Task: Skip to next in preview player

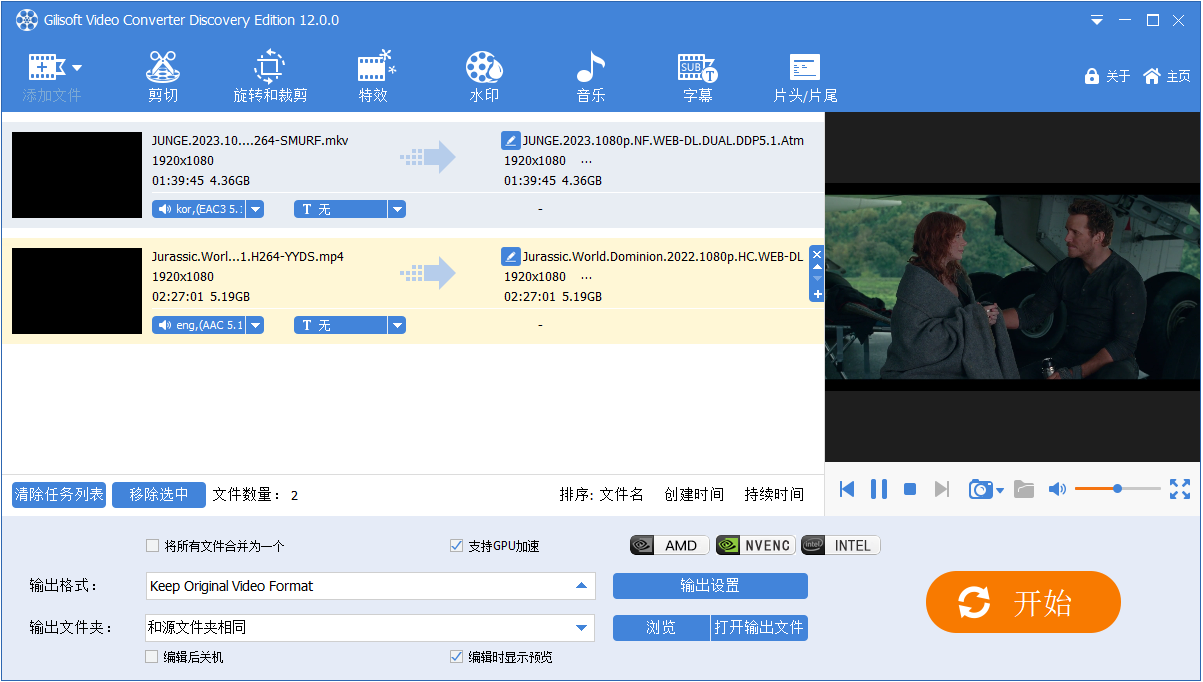Action: click(941, 489)
